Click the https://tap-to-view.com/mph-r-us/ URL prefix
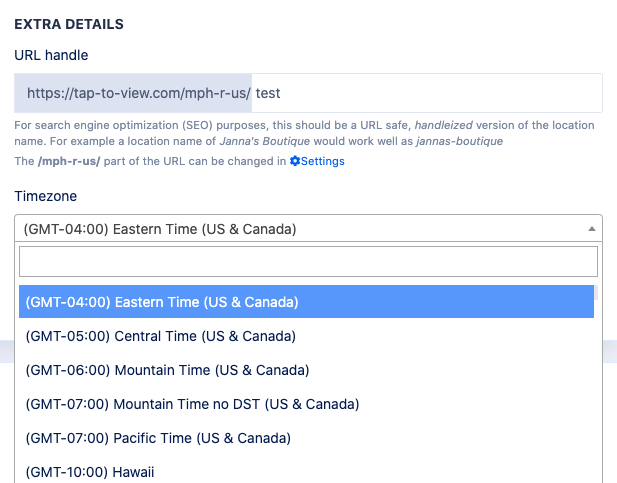The height and width of the screenshot is (483, 617). point(133,93)
